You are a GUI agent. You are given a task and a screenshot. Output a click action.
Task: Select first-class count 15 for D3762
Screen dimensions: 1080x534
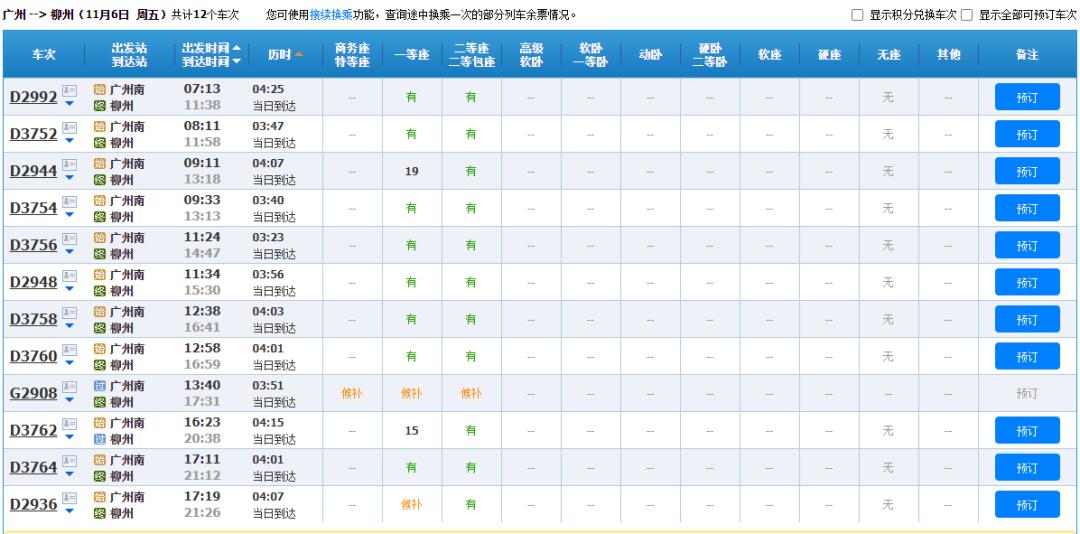click(x=411, y=431)
